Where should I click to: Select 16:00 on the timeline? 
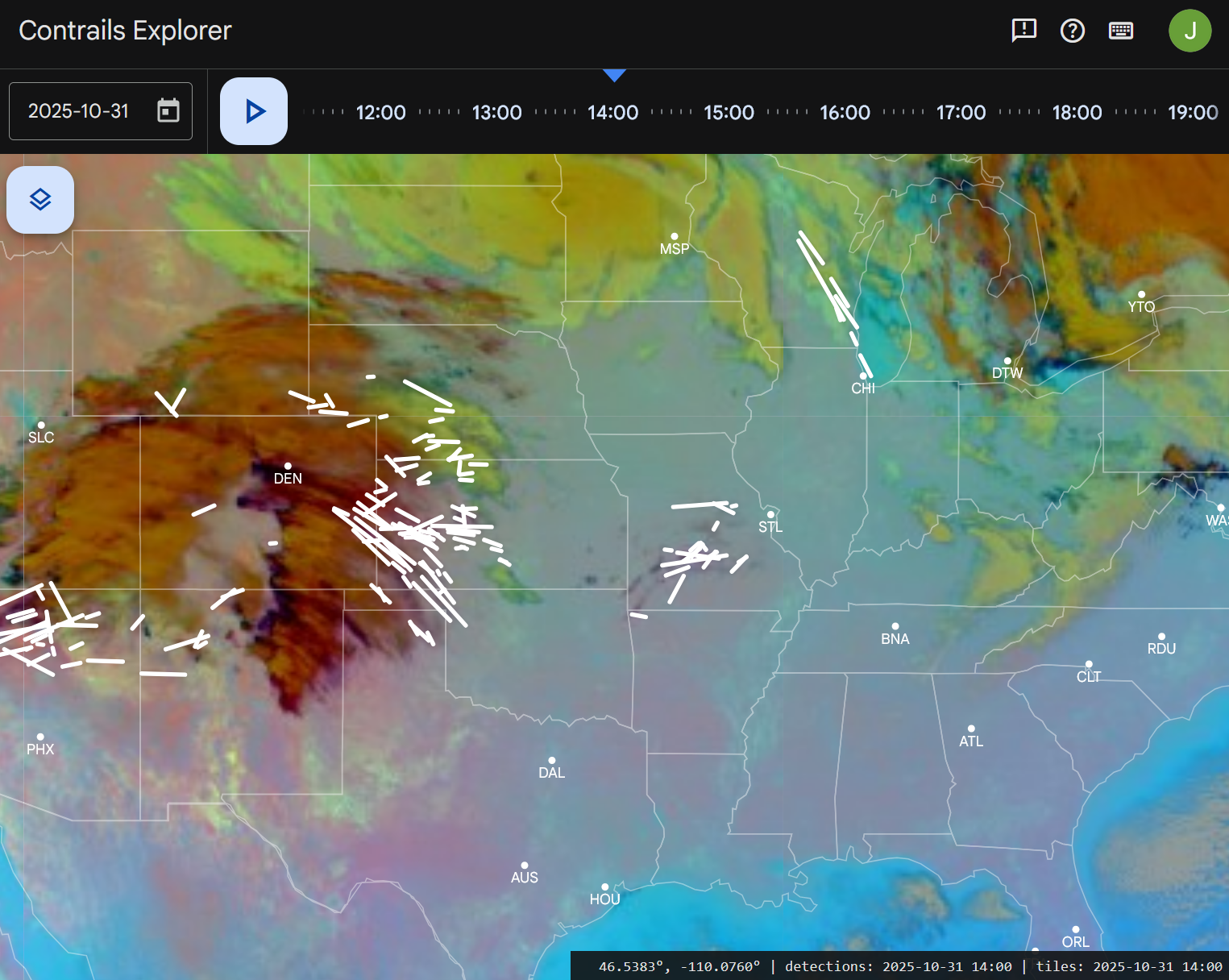tap(845, 113)
